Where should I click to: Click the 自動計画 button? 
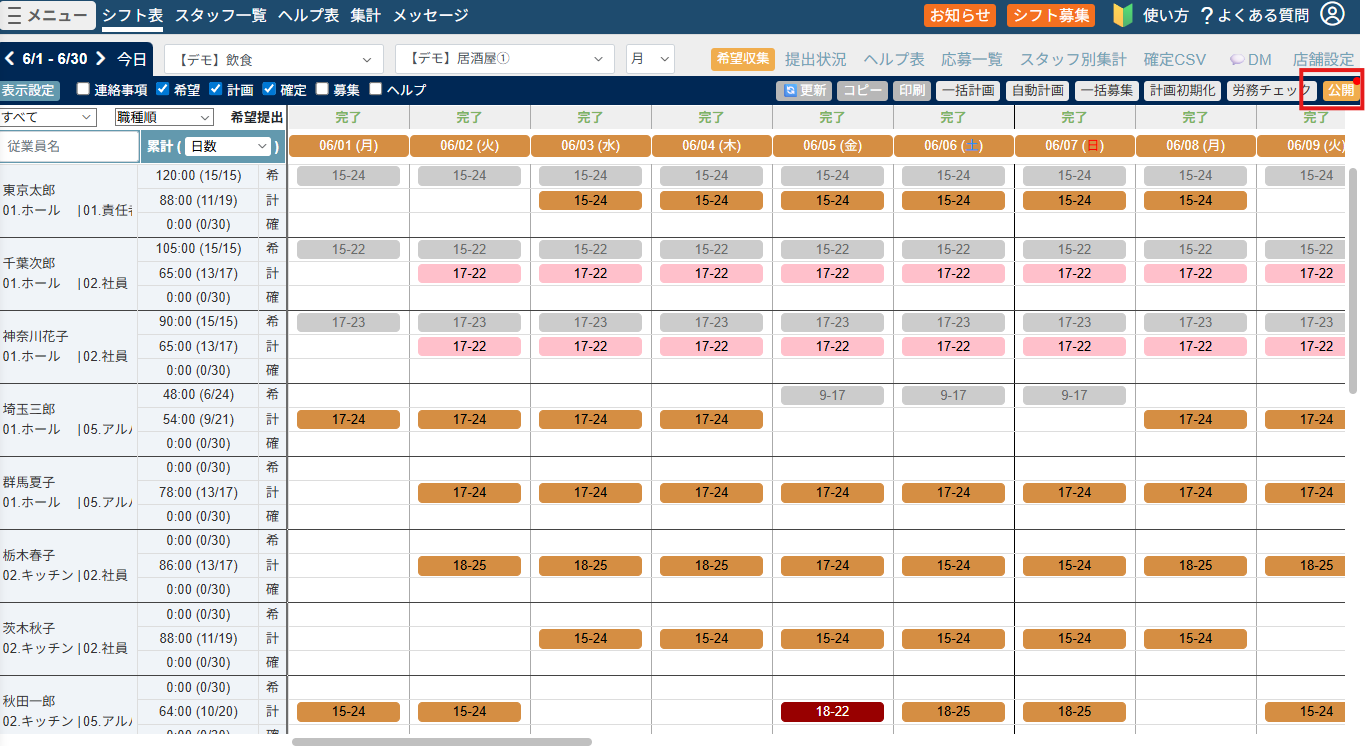coord(1037,90)
